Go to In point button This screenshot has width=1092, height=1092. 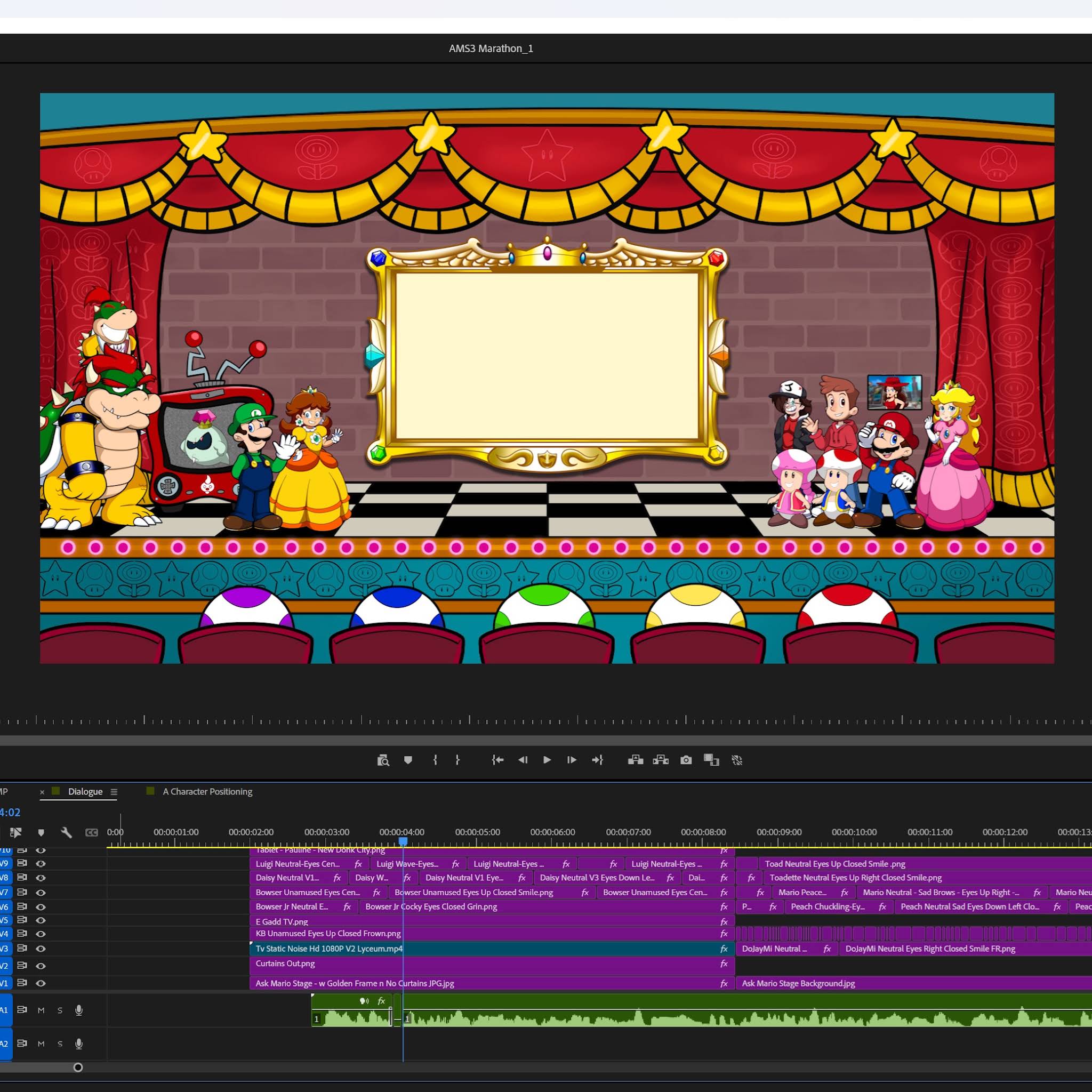coord(497,760)
